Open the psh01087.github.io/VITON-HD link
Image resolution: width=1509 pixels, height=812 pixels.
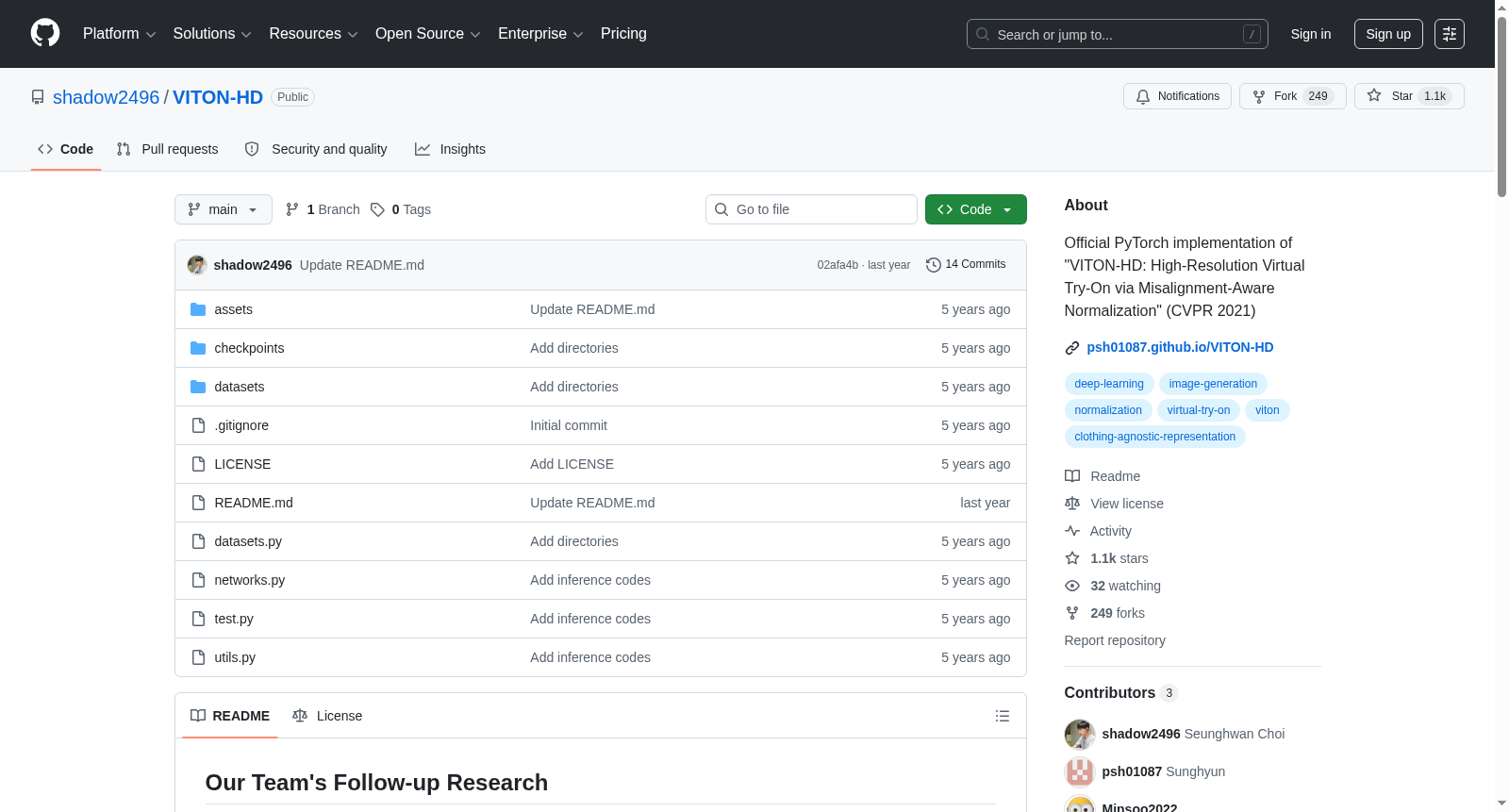1180,348
